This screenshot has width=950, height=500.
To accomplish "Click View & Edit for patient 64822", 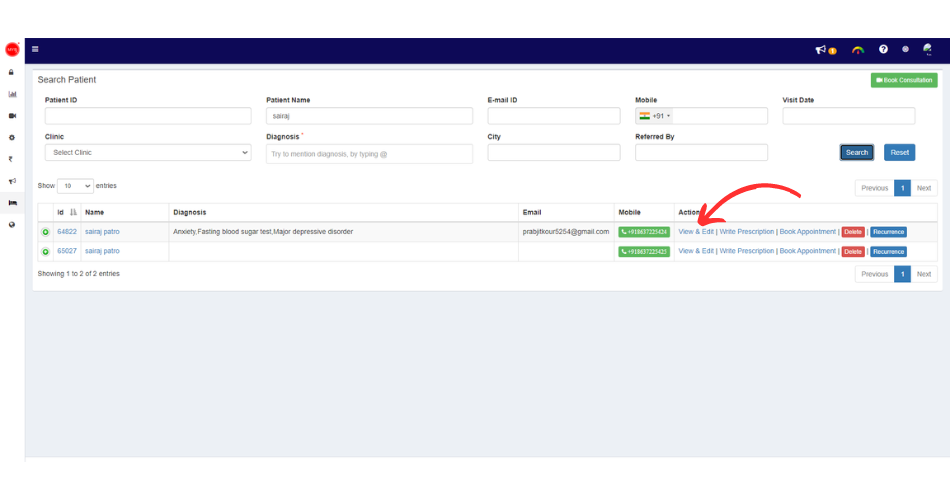I will 696,232.
